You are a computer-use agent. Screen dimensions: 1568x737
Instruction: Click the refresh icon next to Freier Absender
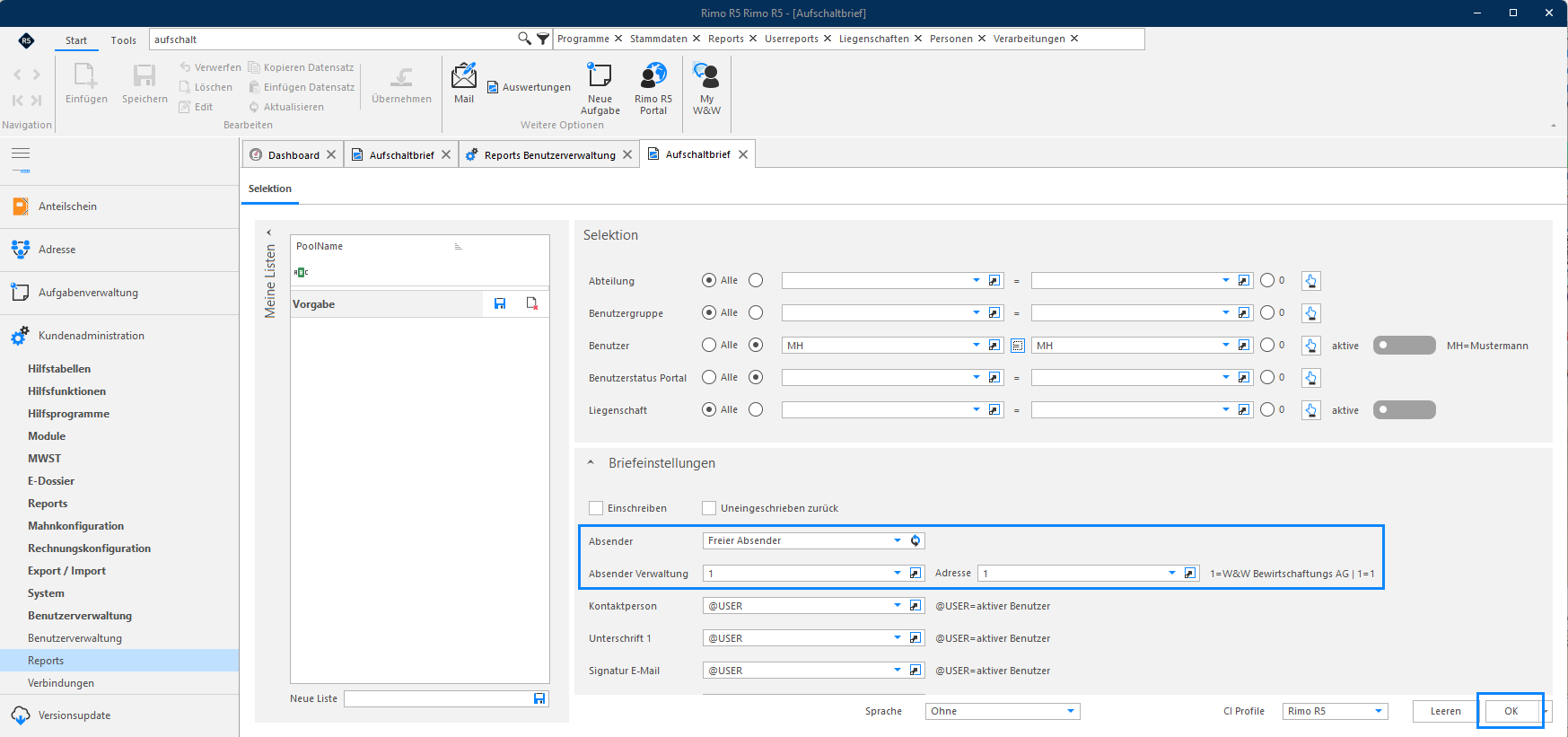tap(915, 540)
